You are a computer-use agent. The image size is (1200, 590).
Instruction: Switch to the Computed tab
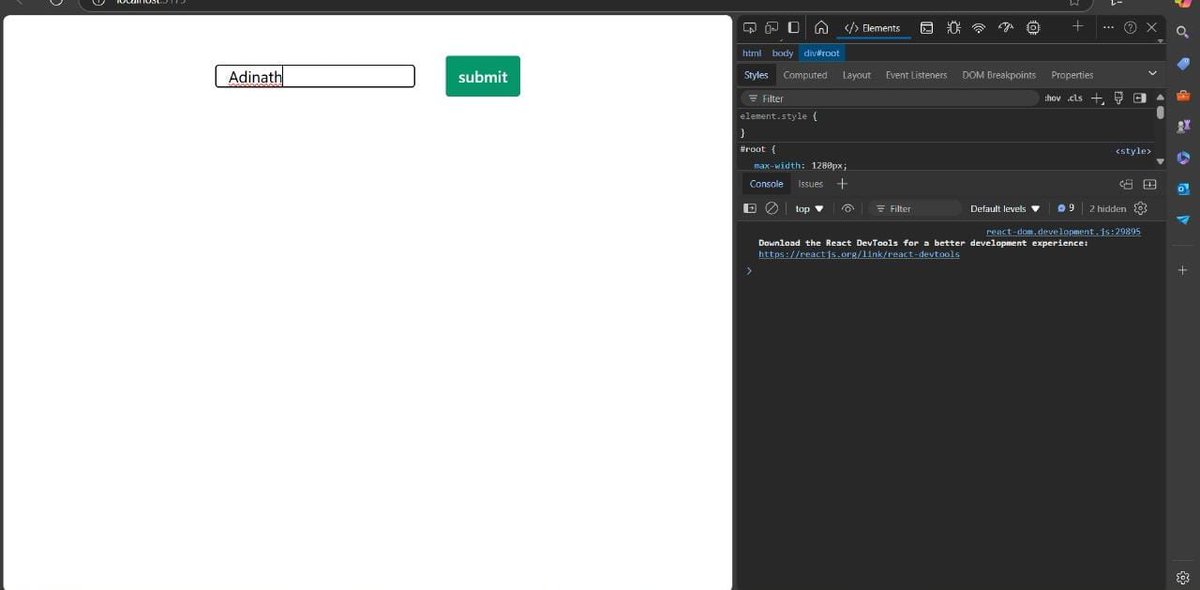[x=805, y=74]
